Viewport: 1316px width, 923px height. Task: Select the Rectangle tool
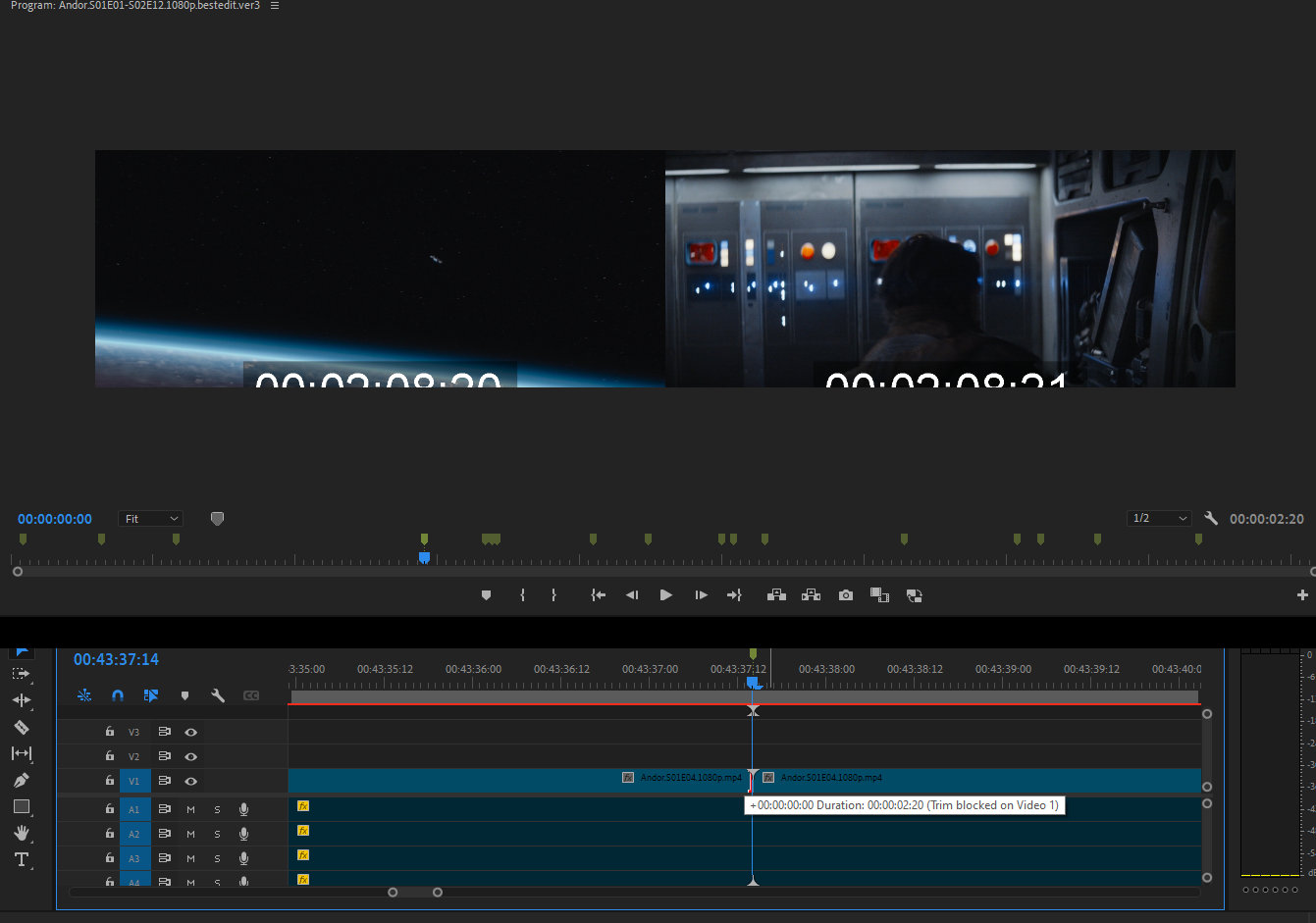click(21, 806)
